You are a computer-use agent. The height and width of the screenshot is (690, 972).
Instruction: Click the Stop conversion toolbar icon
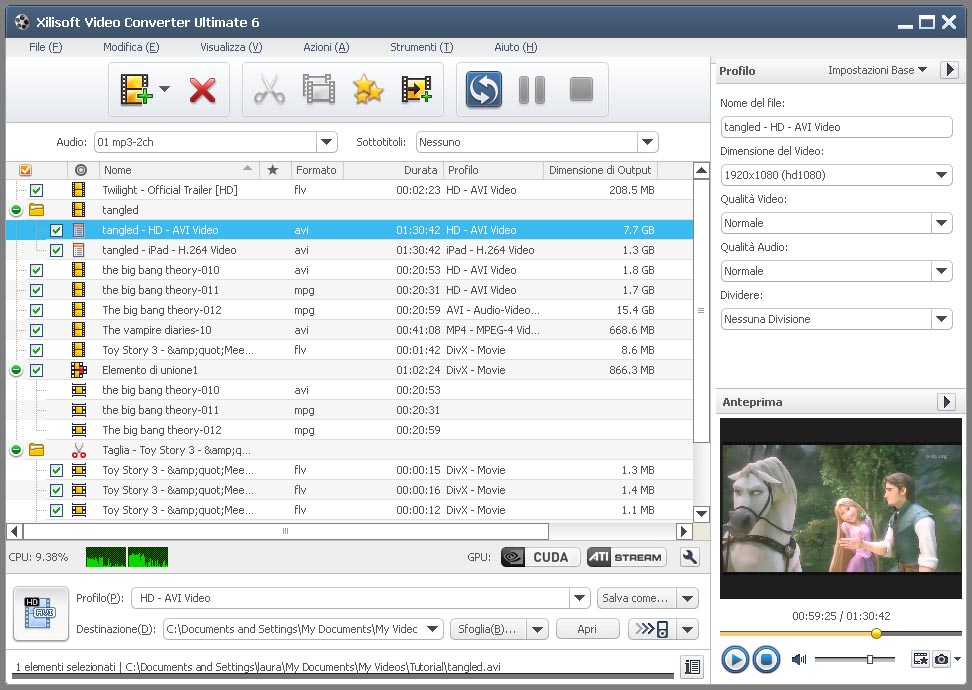(x=581, y=89)
